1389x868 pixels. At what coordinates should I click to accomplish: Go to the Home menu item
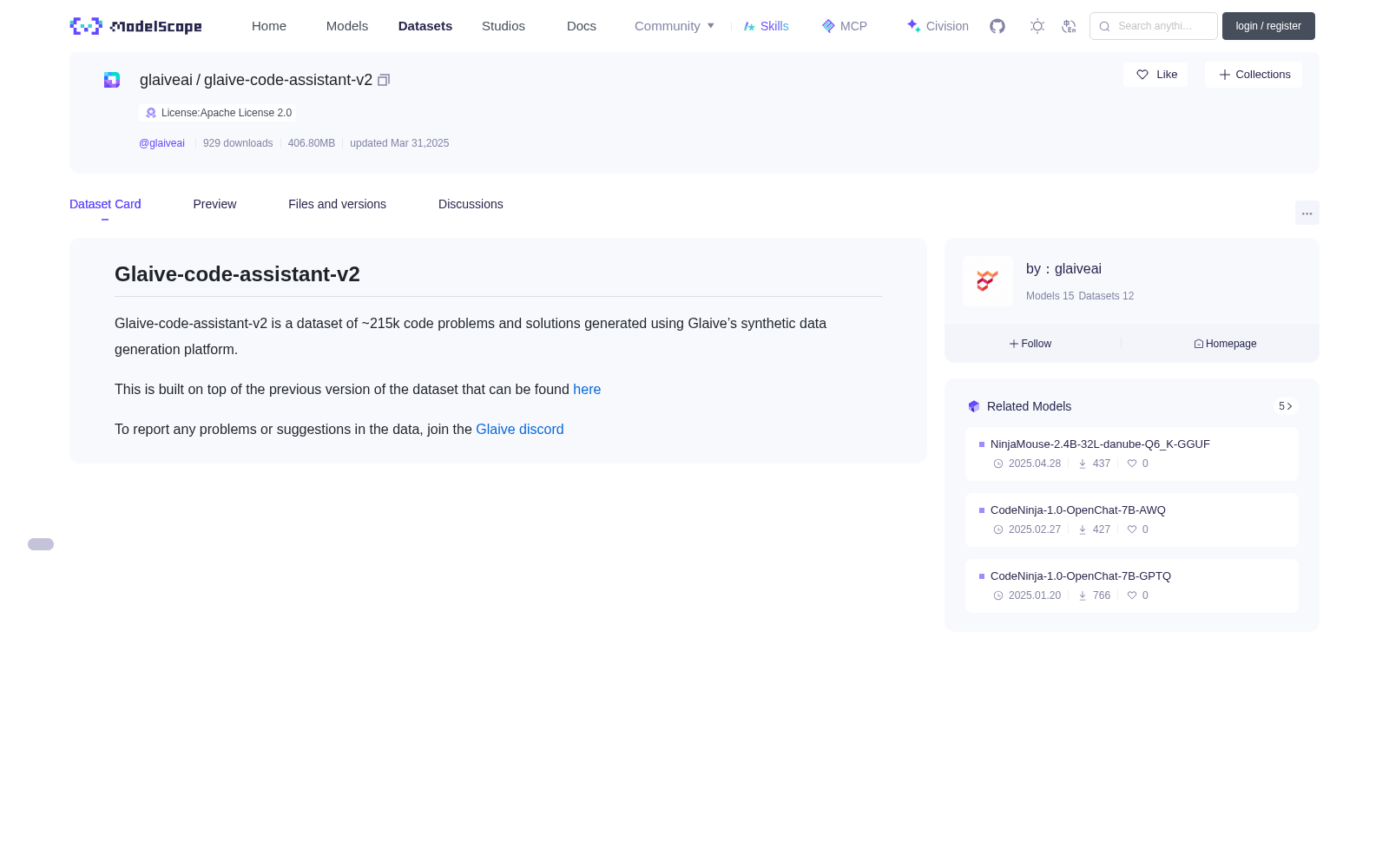[x=269, y=26]
